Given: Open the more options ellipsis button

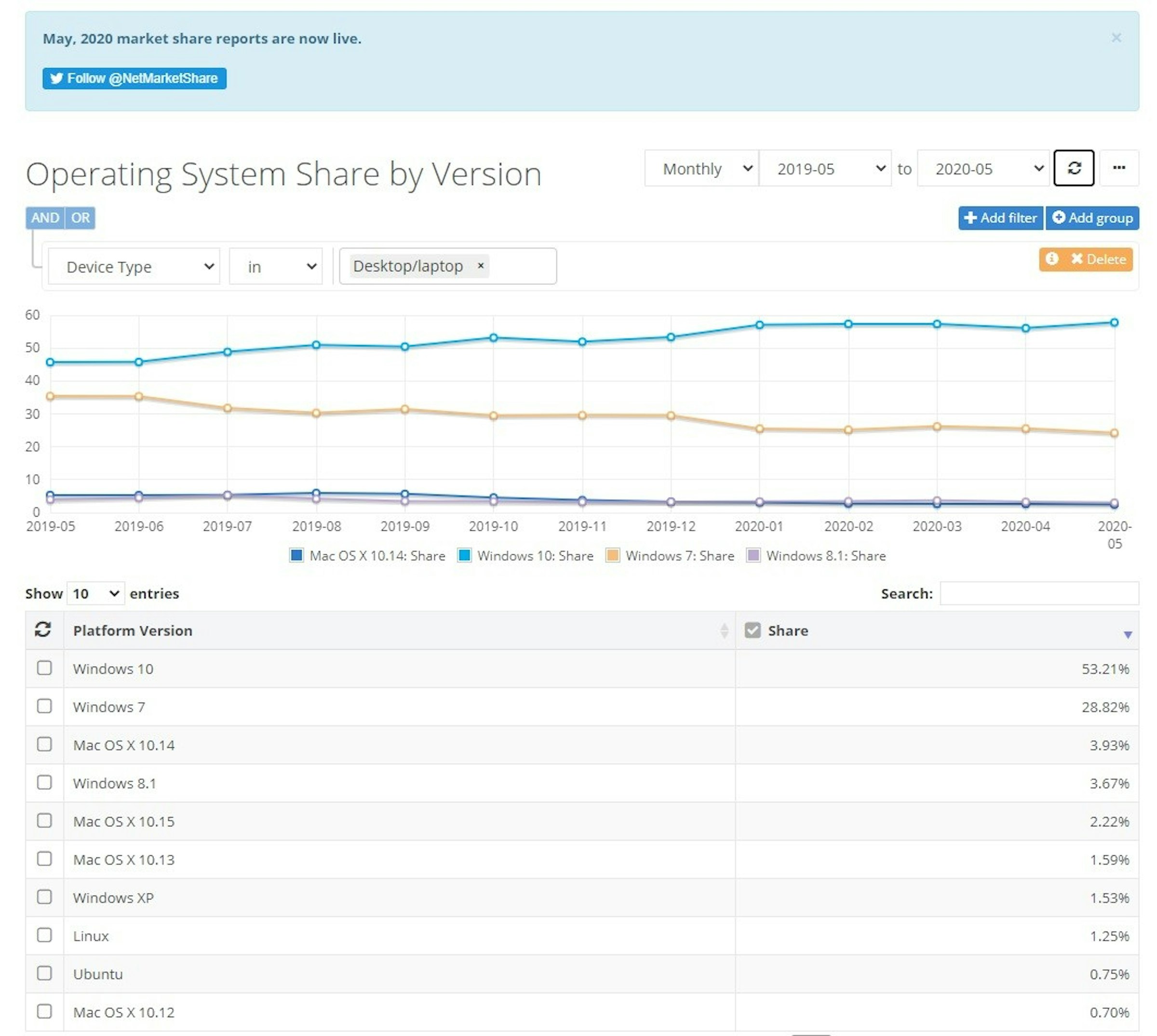Looking at the screenshot, I should coord(1119,168).
